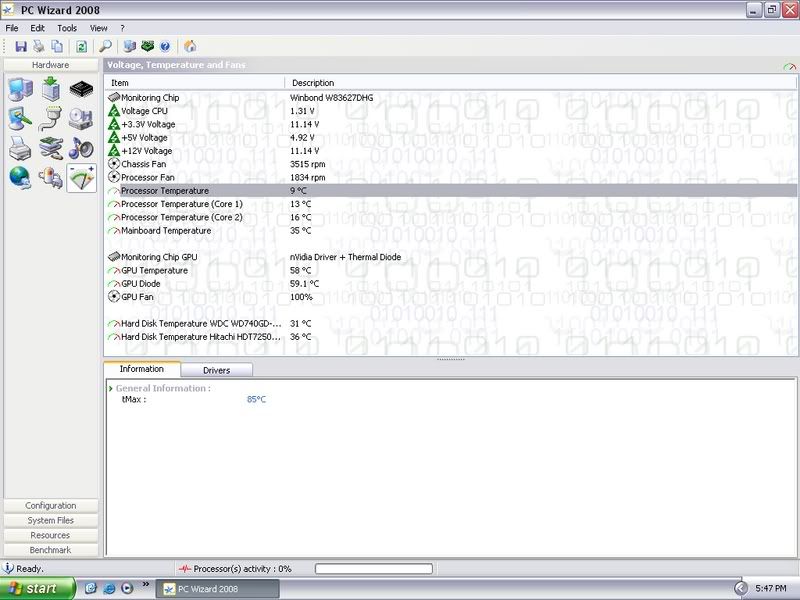
Task: Select the Chassis Fan row
Action: click(x=452, y=164)
